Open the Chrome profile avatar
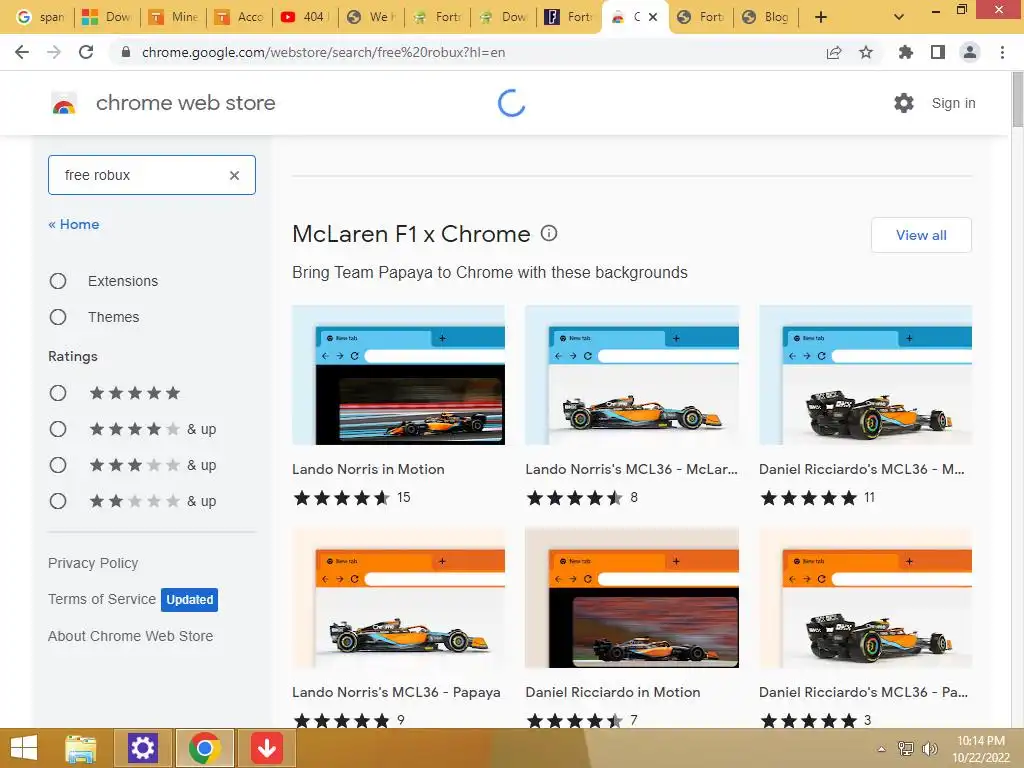The height and width of the screenshot is (768, 1024). point(970,52)
